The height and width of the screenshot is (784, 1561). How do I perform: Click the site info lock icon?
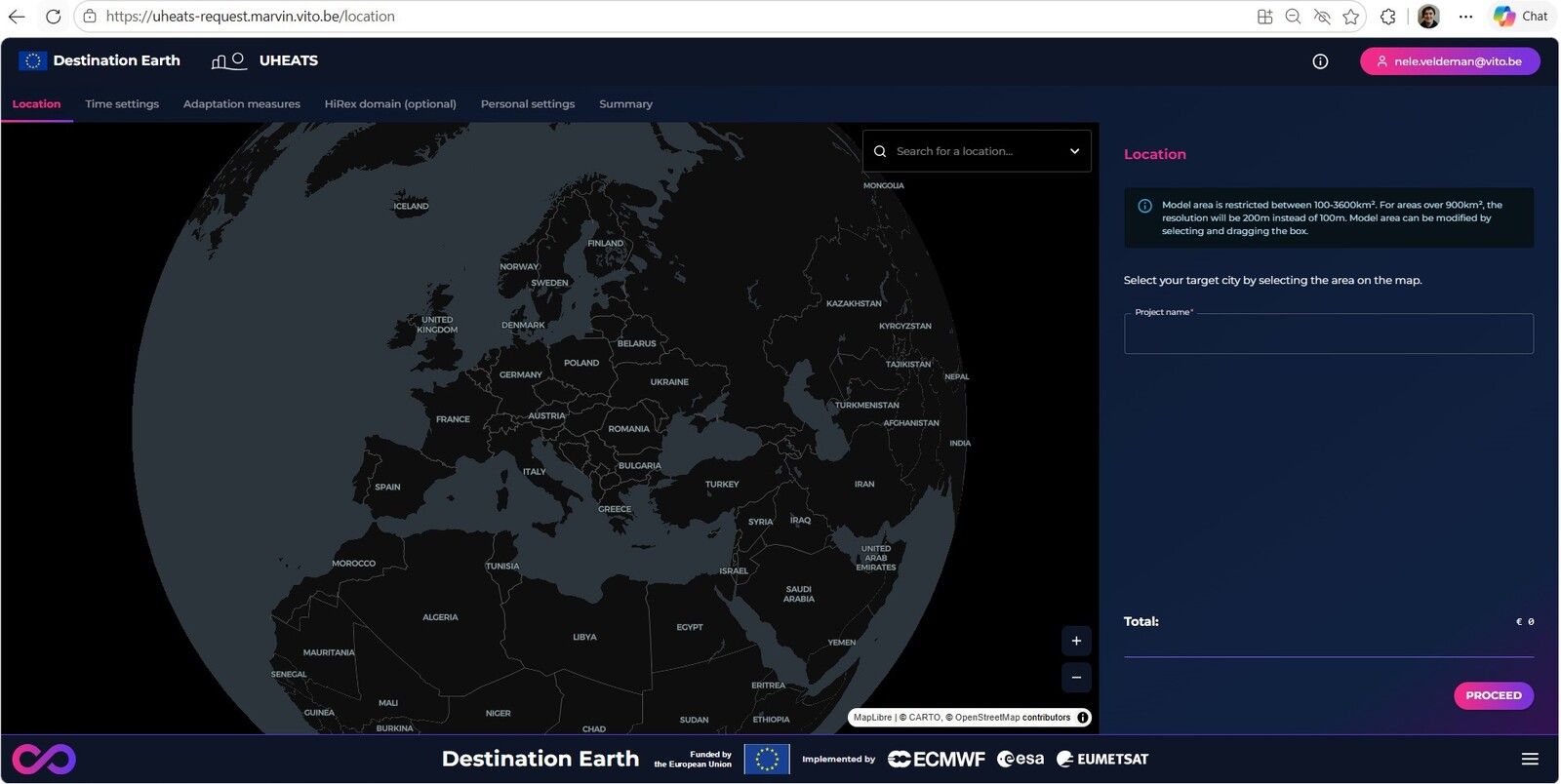click(x=90, y=17)
